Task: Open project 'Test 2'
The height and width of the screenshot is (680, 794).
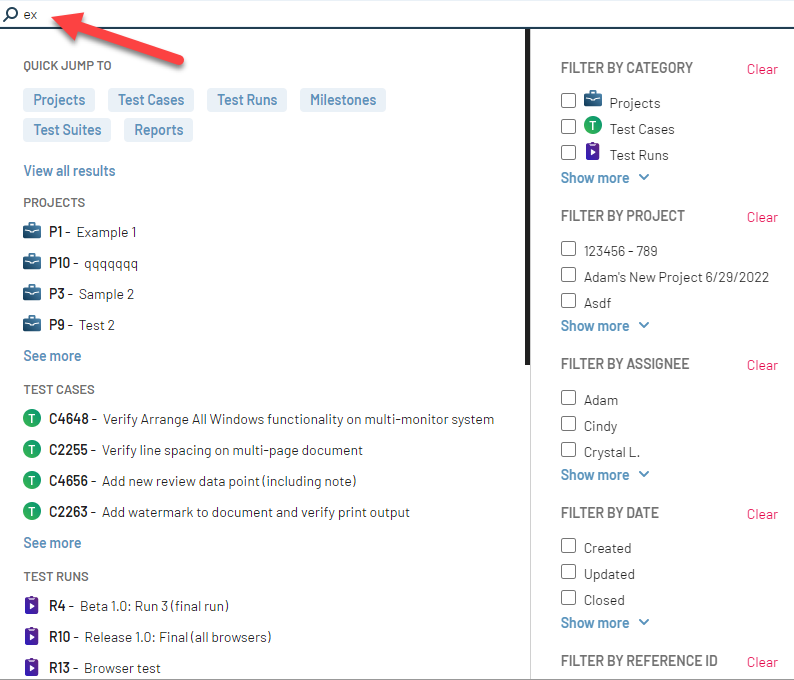Action: point(97,325)
